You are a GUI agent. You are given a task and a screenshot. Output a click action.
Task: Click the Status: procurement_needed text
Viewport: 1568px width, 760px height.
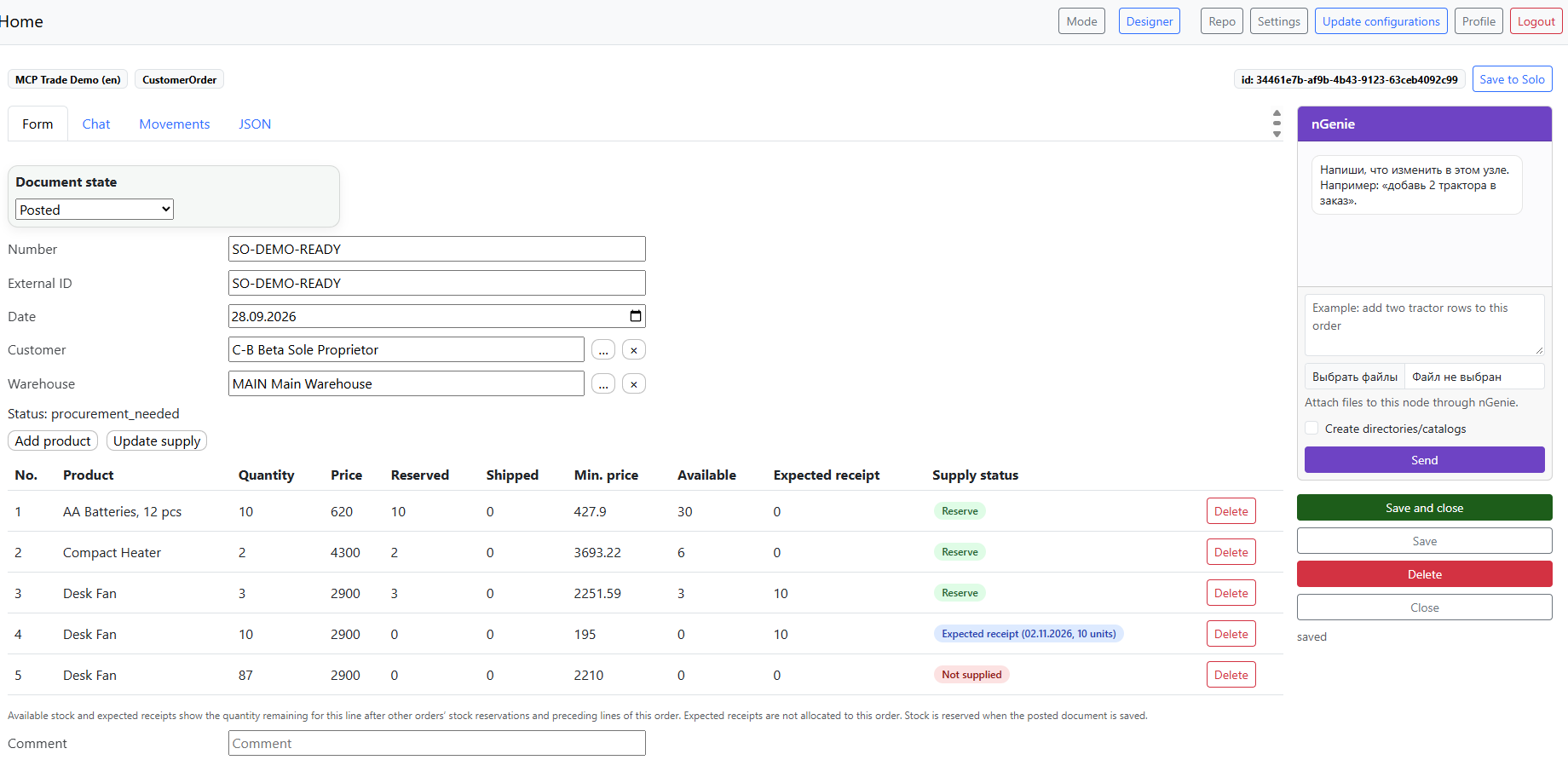coord(94,413)
